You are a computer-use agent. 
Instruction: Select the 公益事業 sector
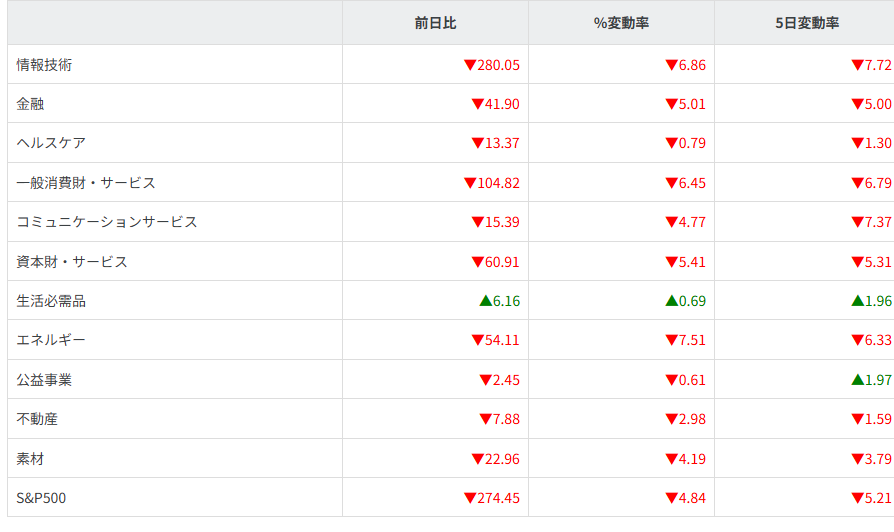click(x=45, y=380)
